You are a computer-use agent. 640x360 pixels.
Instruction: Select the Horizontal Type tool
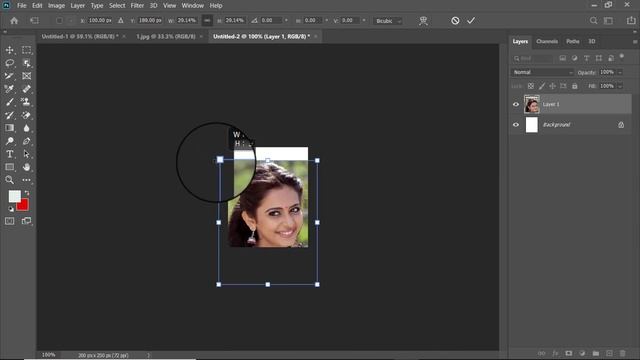[9, 154]
